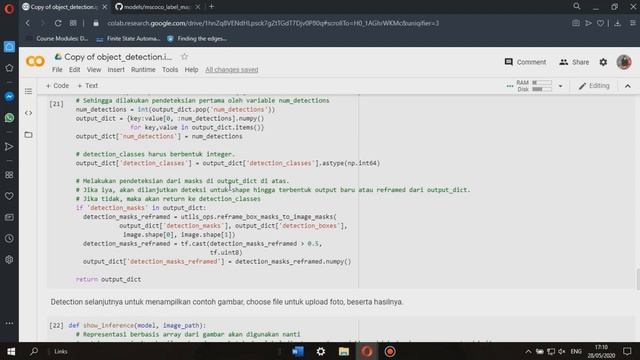This screenshot has height=360, width=640.
Task: Reload the browser page
Action: pyautogui.click(x=58, y=23)
